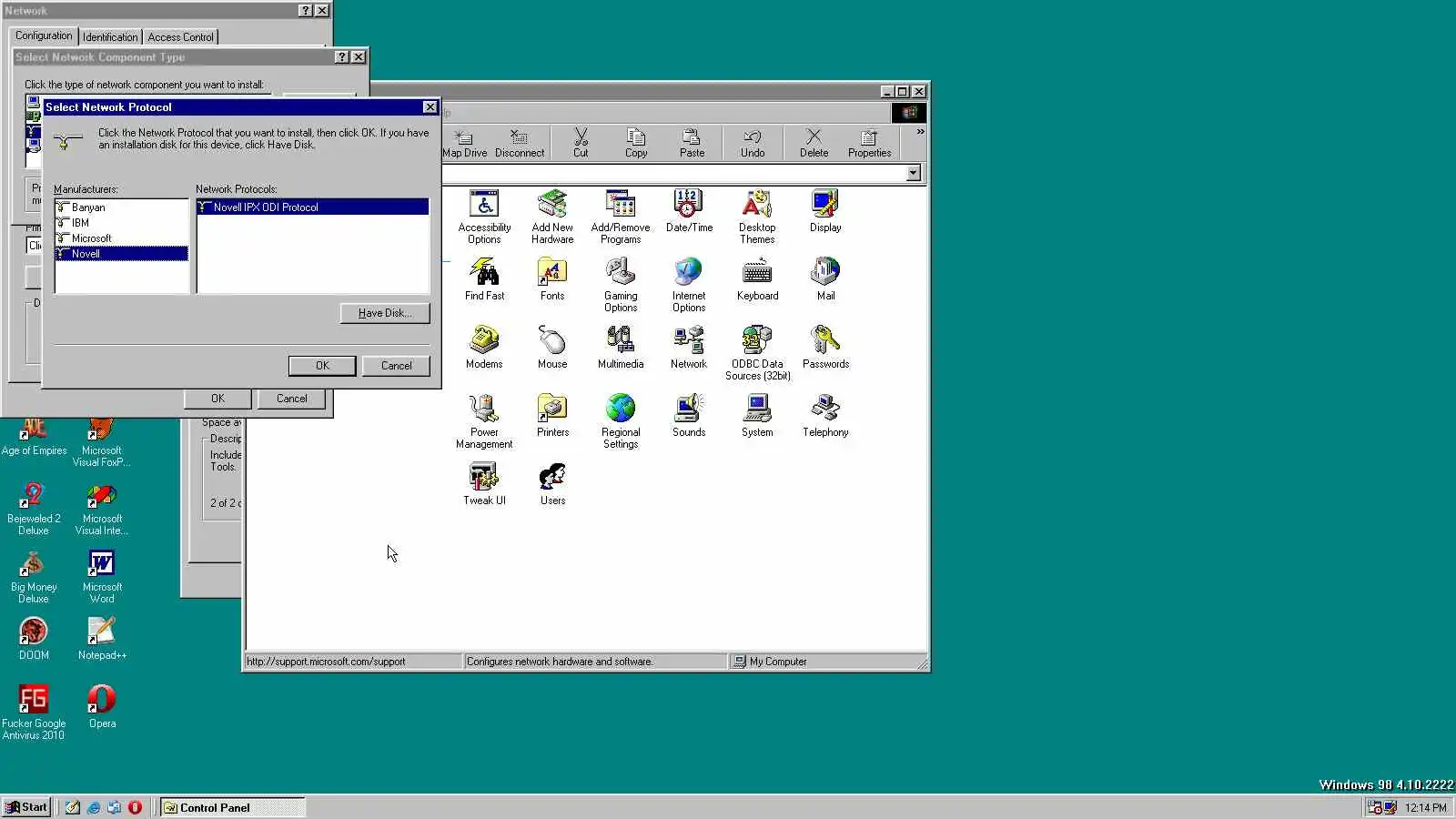Viewport: 1456px width, 819px height.
Task: Open the Mouse applet
Action: [x=552, y=347]
